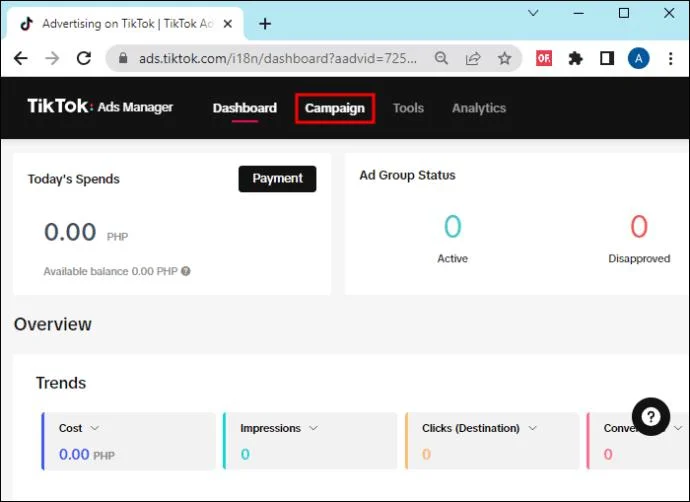Screen dimensions: 690x502
Task: Click the Trends heading
Action: pyautogui.click(x=61, y=383)
